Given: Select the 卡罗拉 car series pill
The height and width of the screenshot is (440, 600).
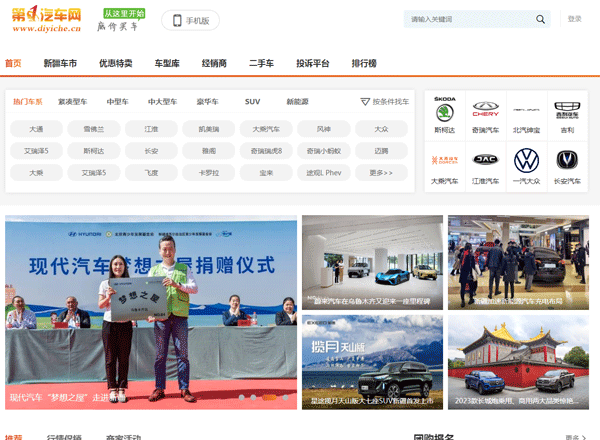Looking at the screenshot, I should click(209, 173).
